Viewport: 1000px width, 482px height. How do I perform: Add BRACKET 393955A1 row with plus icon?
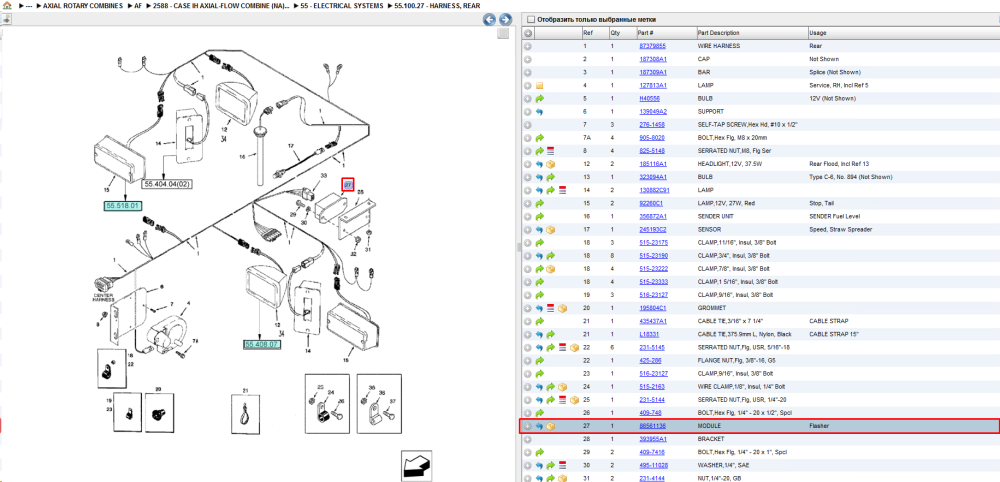(x=528, y=439)
